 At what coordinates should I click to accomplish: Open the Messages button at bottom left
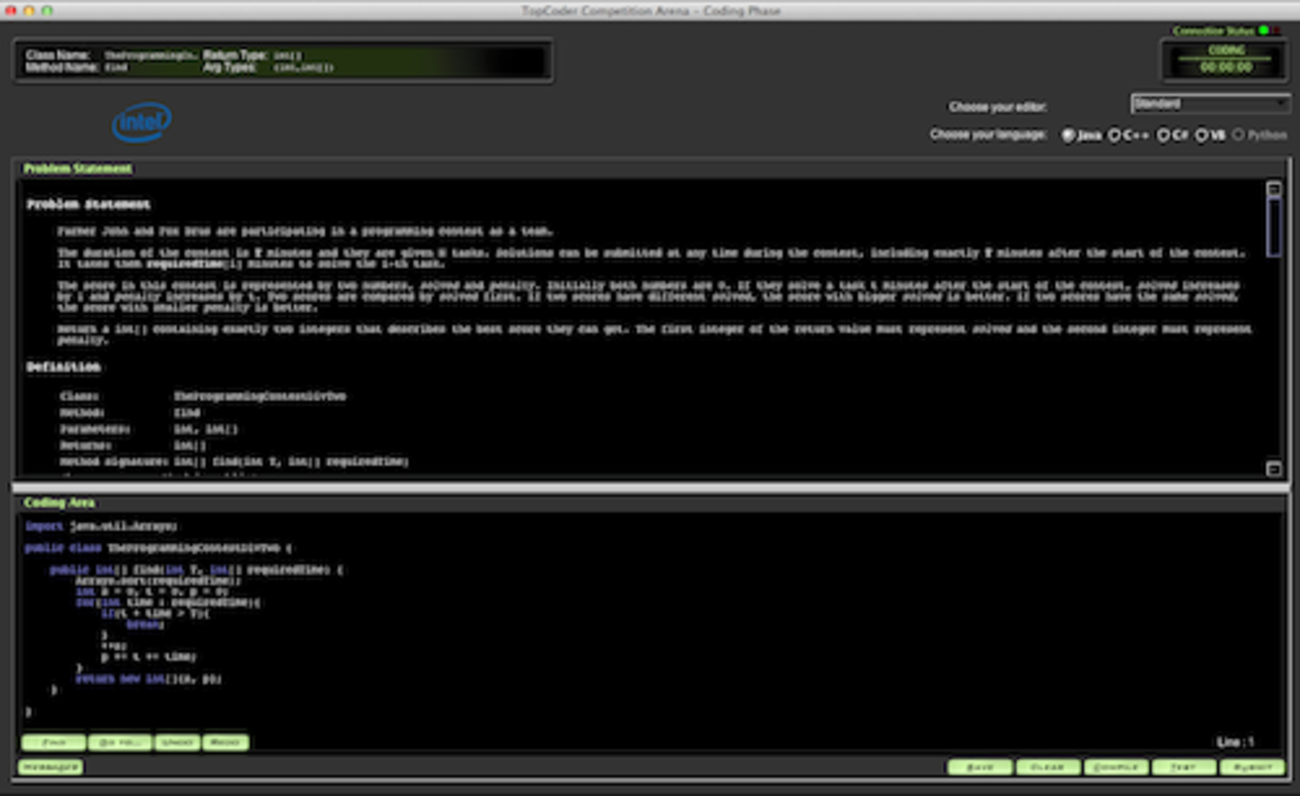(x=50, y=767)
